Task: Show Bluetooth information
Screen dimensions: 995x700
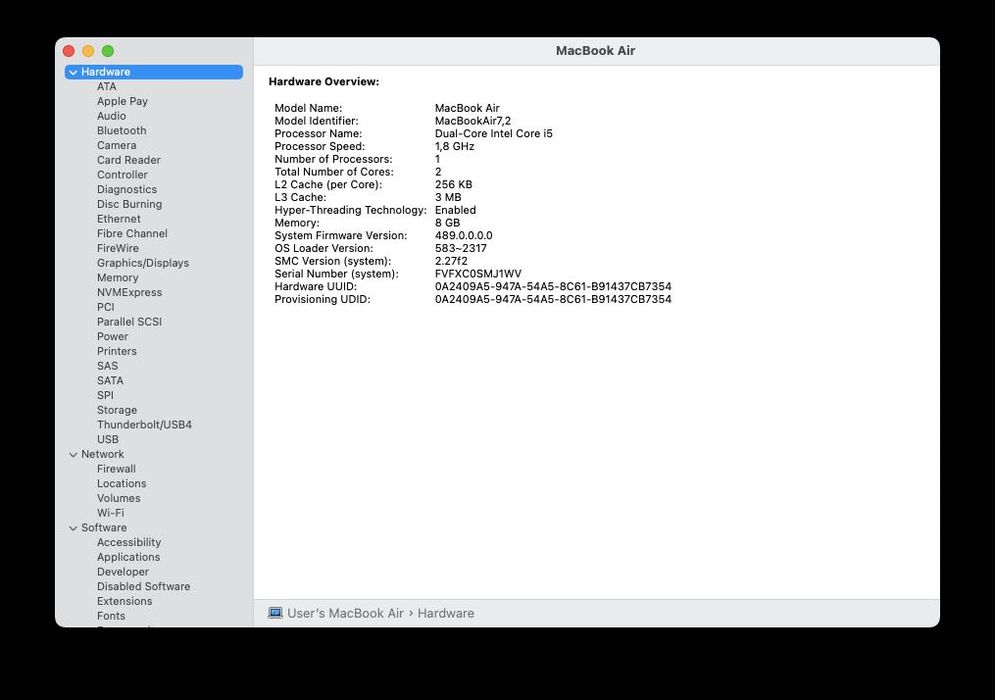Action: 121,130
